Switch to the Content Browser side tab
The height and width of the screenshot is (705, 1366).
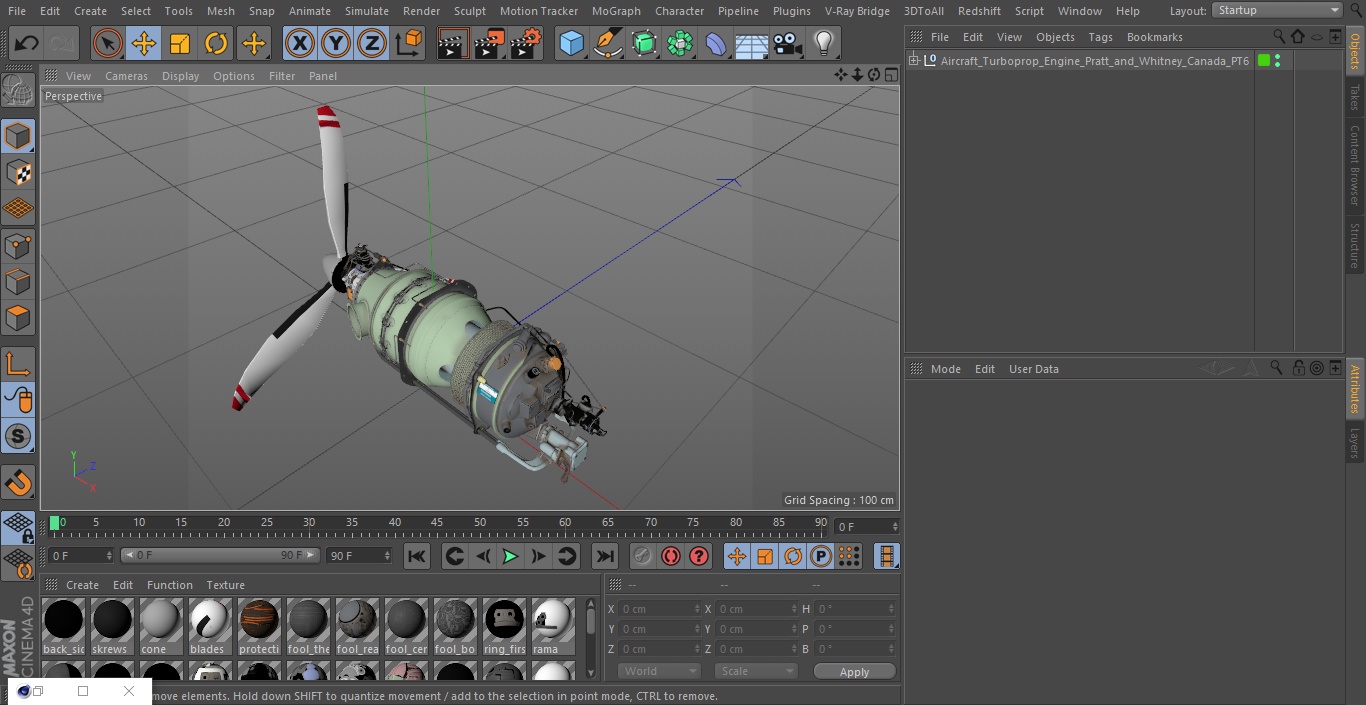click(1356, 165)
